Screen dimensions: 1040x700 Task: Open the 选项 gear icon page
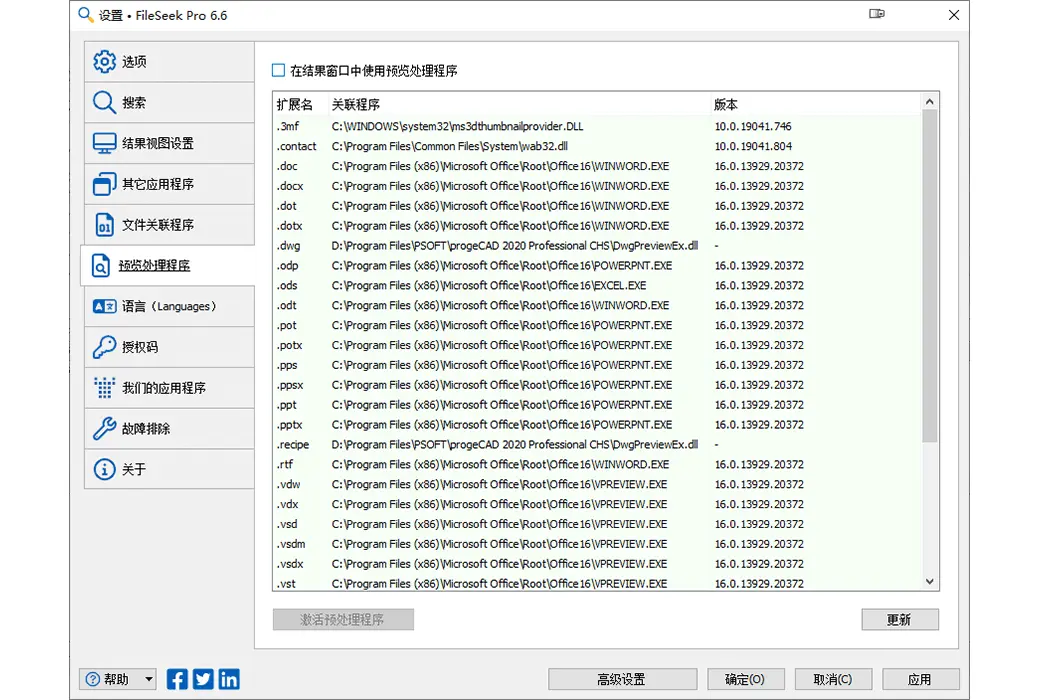point(104,62)
